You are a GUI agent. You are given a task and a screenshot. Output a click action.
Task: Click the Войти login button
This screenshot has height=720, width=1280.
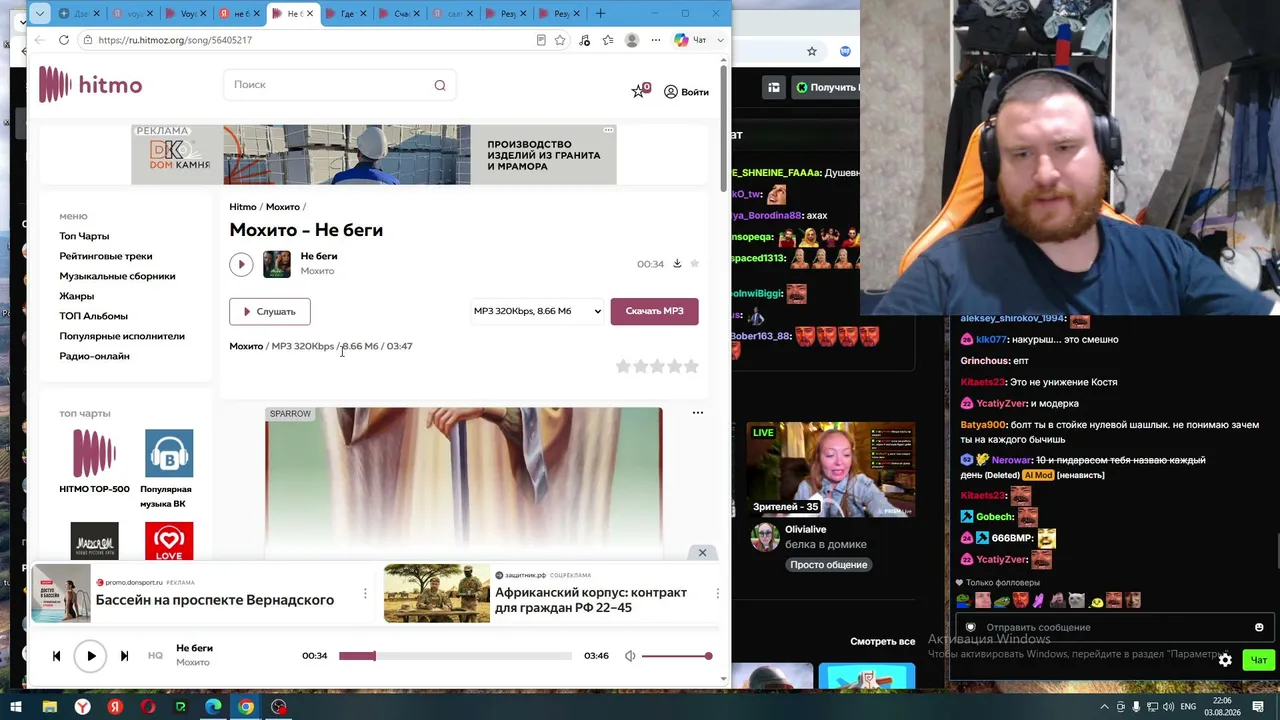click(686, 92)
